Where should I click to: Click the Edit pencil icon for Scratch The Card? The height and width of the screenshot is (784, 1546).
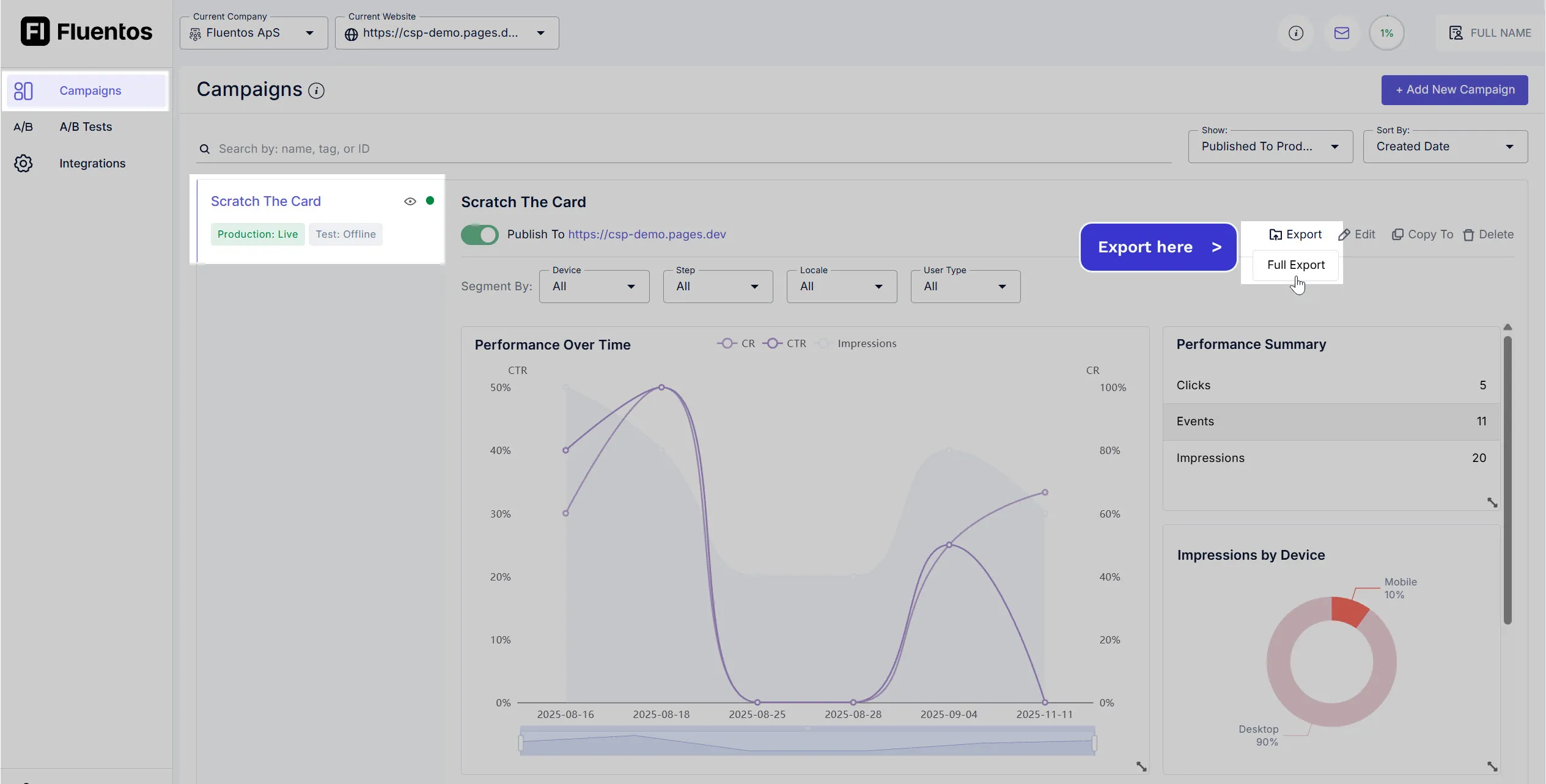[1356, 234]
